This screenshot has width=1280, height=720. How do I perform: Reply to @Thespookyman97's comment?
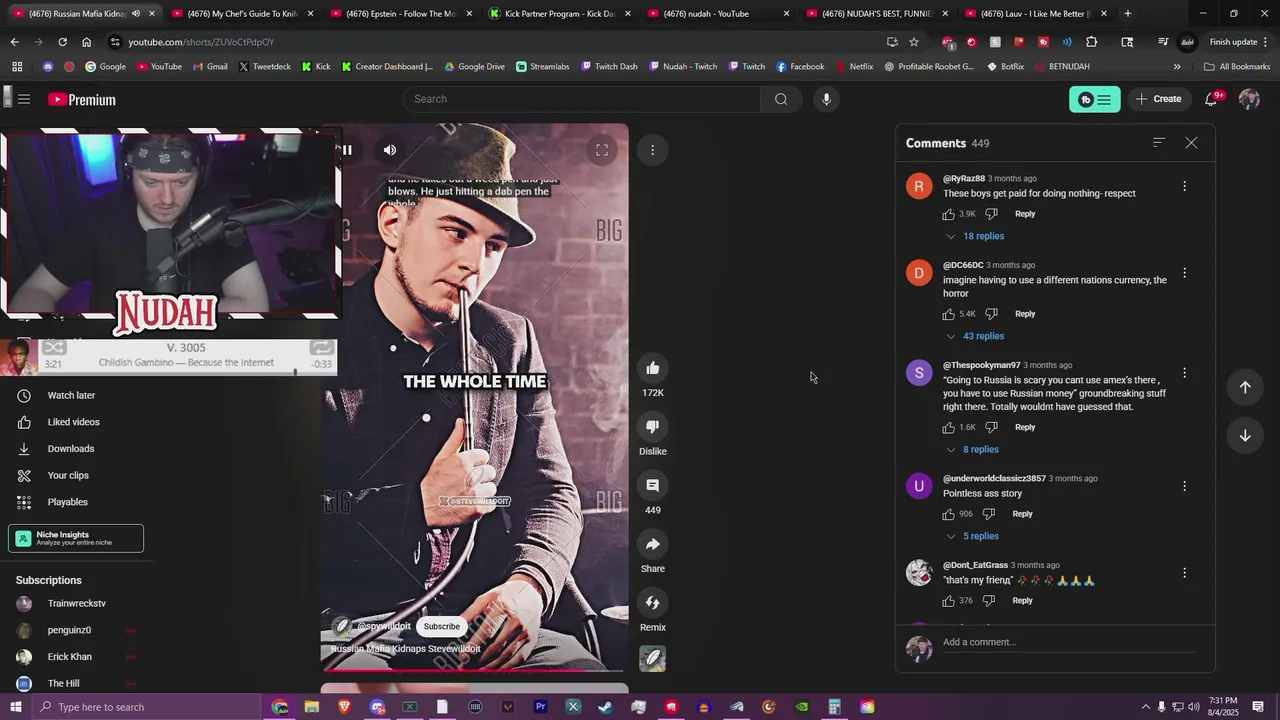(1025, 427)
